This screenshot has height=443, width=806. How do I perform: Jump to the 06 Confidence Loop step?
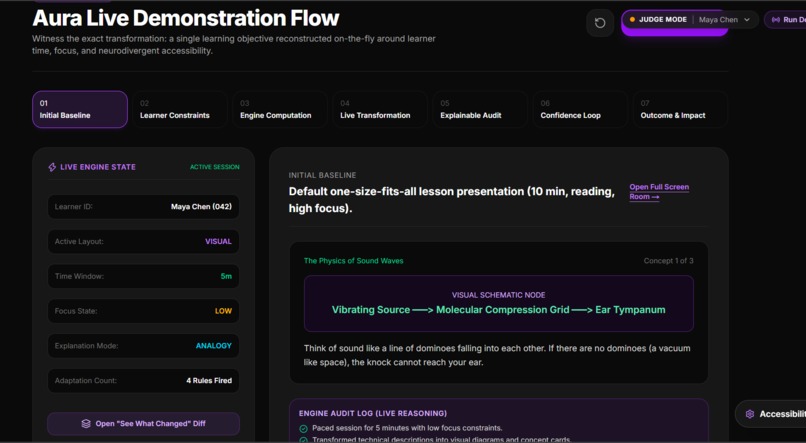pyautogui.click(x=580, y=109)
